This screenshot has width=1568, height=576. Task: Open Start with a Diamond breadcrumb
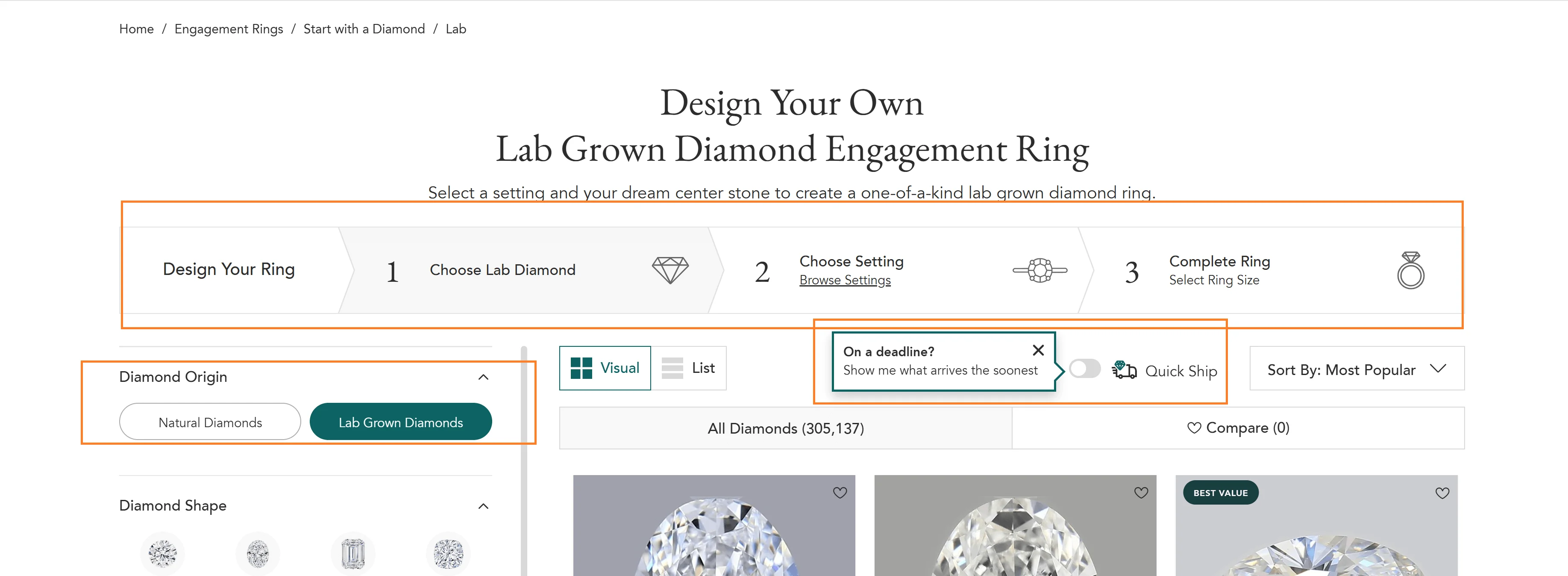click(364, 29)
